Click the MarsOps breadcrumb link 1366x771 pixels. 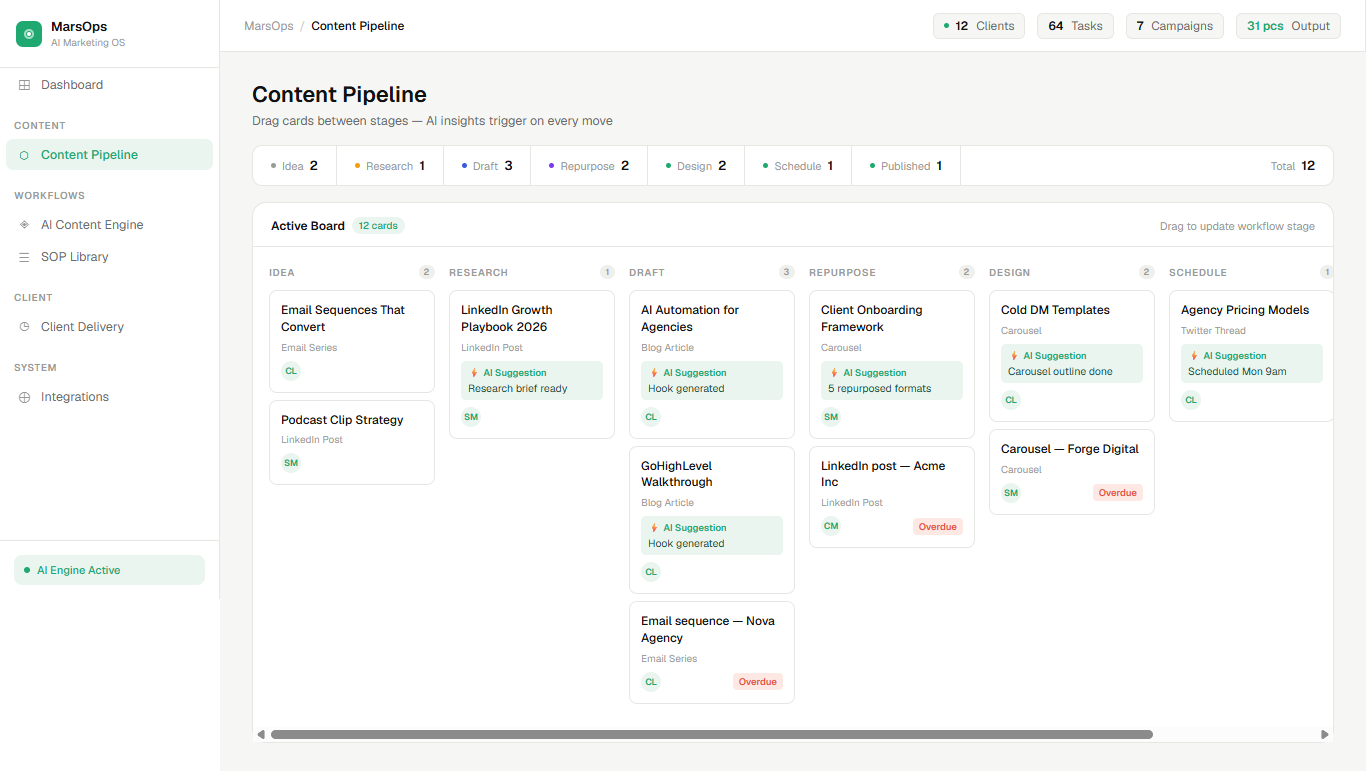(269, 26)
